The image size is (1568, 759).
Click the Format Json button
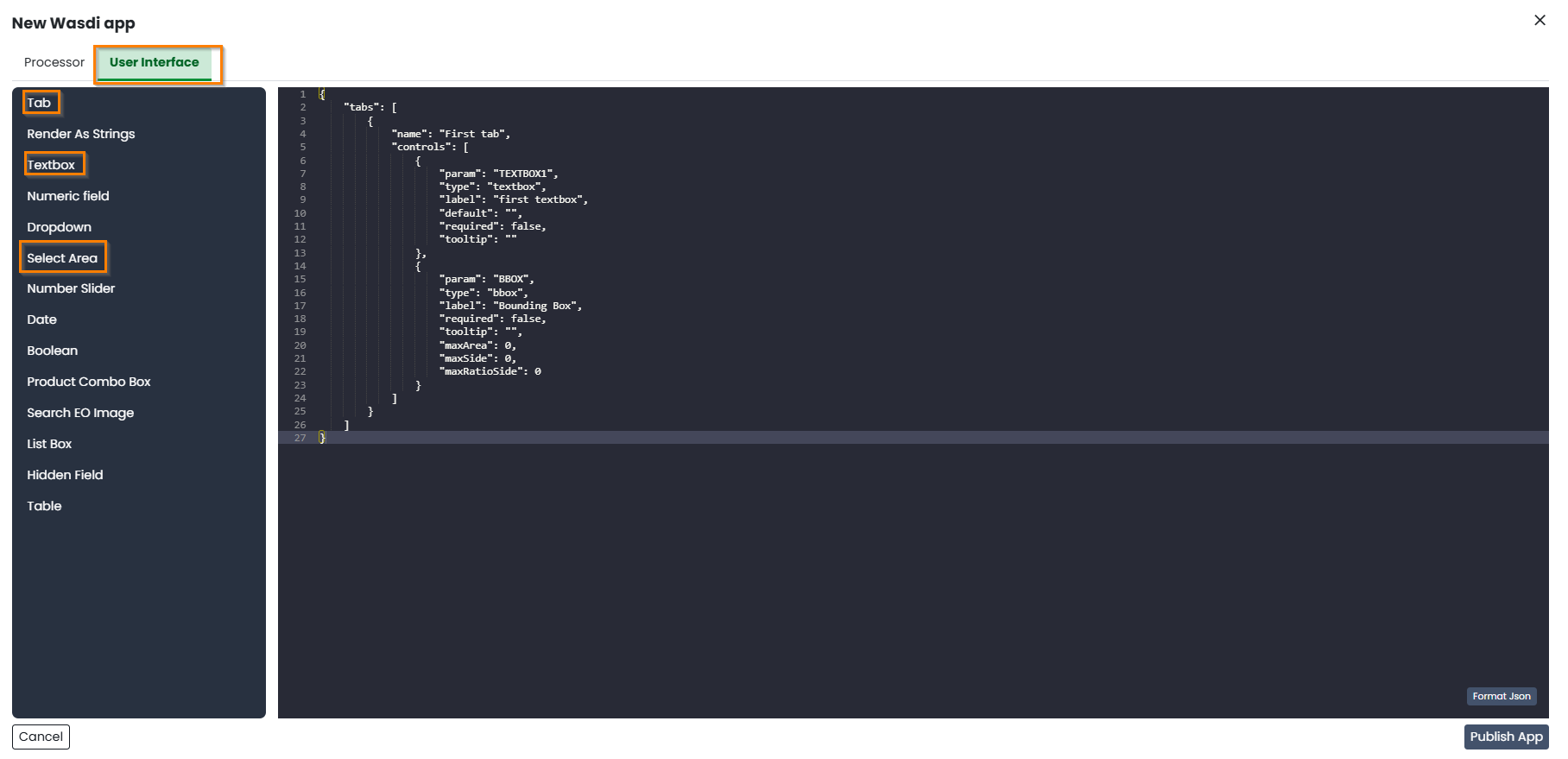[x=1502, y=696]
